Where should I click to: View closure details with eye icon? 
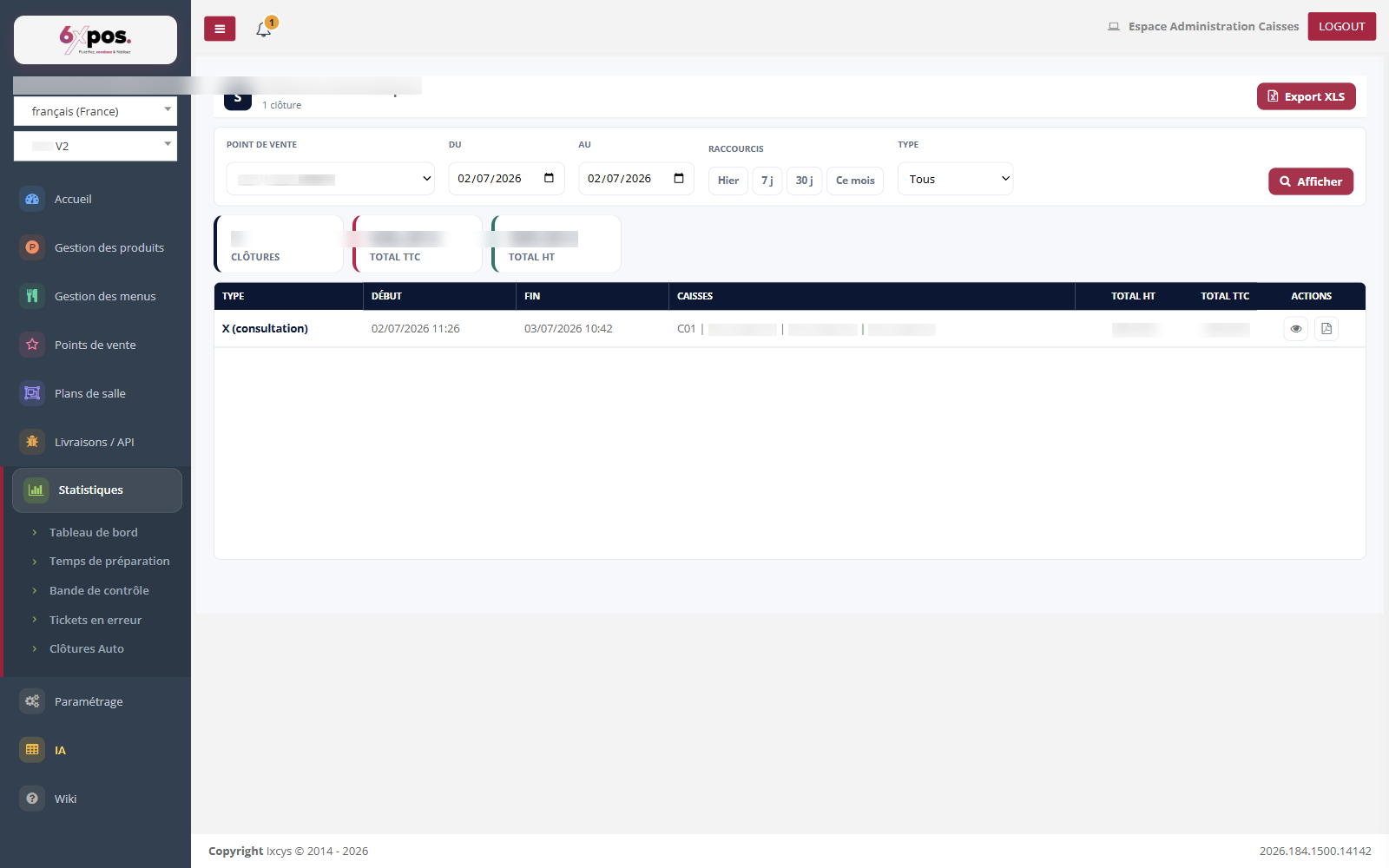click(x=1296, y=329)
